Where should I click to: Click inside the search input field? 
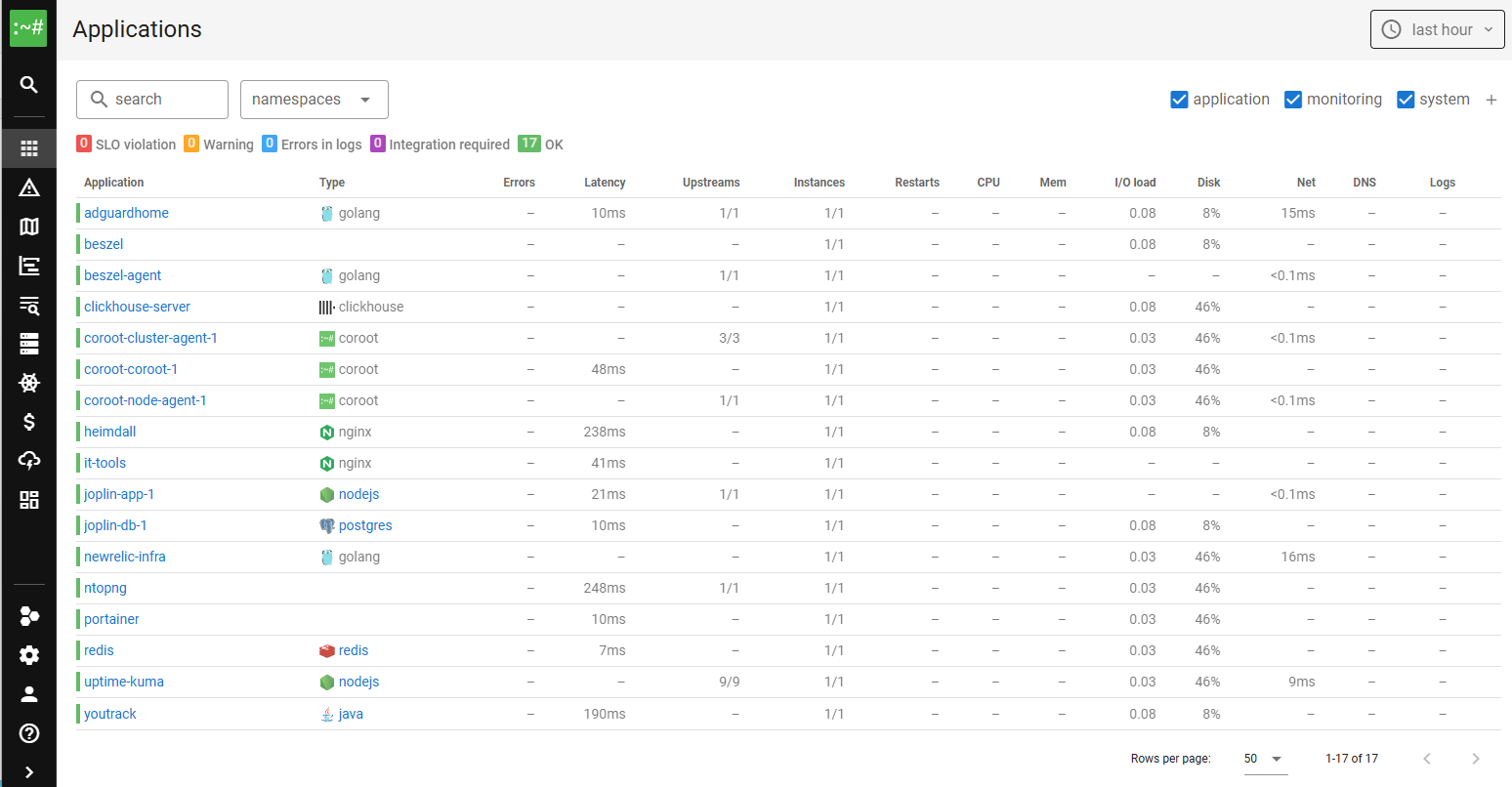tap(156, 99)
